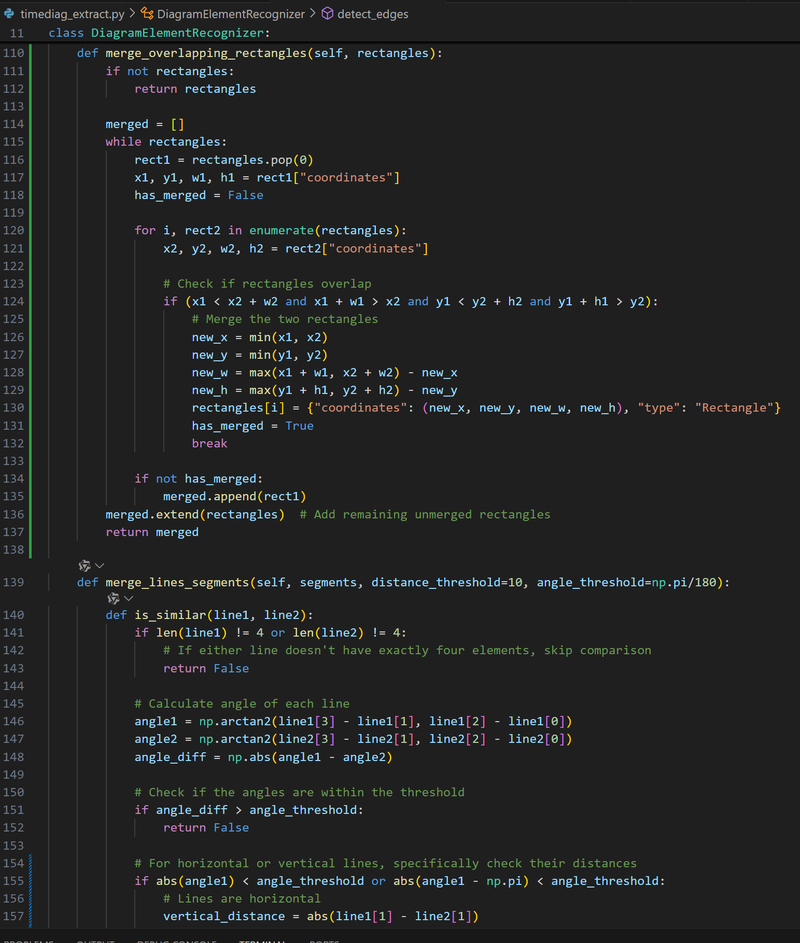800x943 pixels.
Task: Click 'if angle_diff > angle_threshold:' line
Action: [249, 810]
